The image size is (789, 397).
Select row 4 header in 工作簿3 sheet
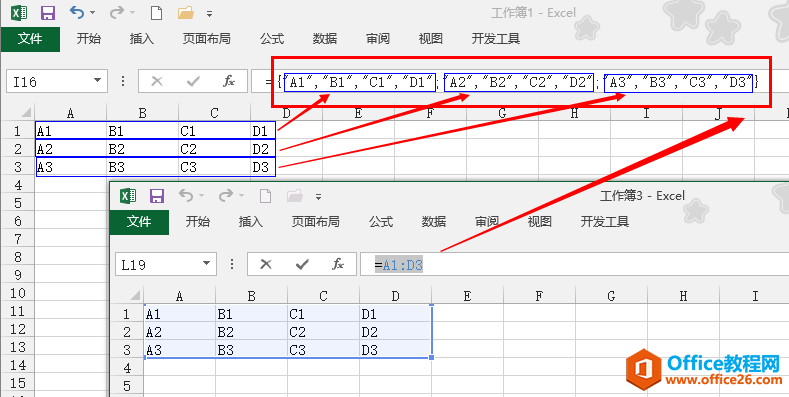tap(127, 368)
